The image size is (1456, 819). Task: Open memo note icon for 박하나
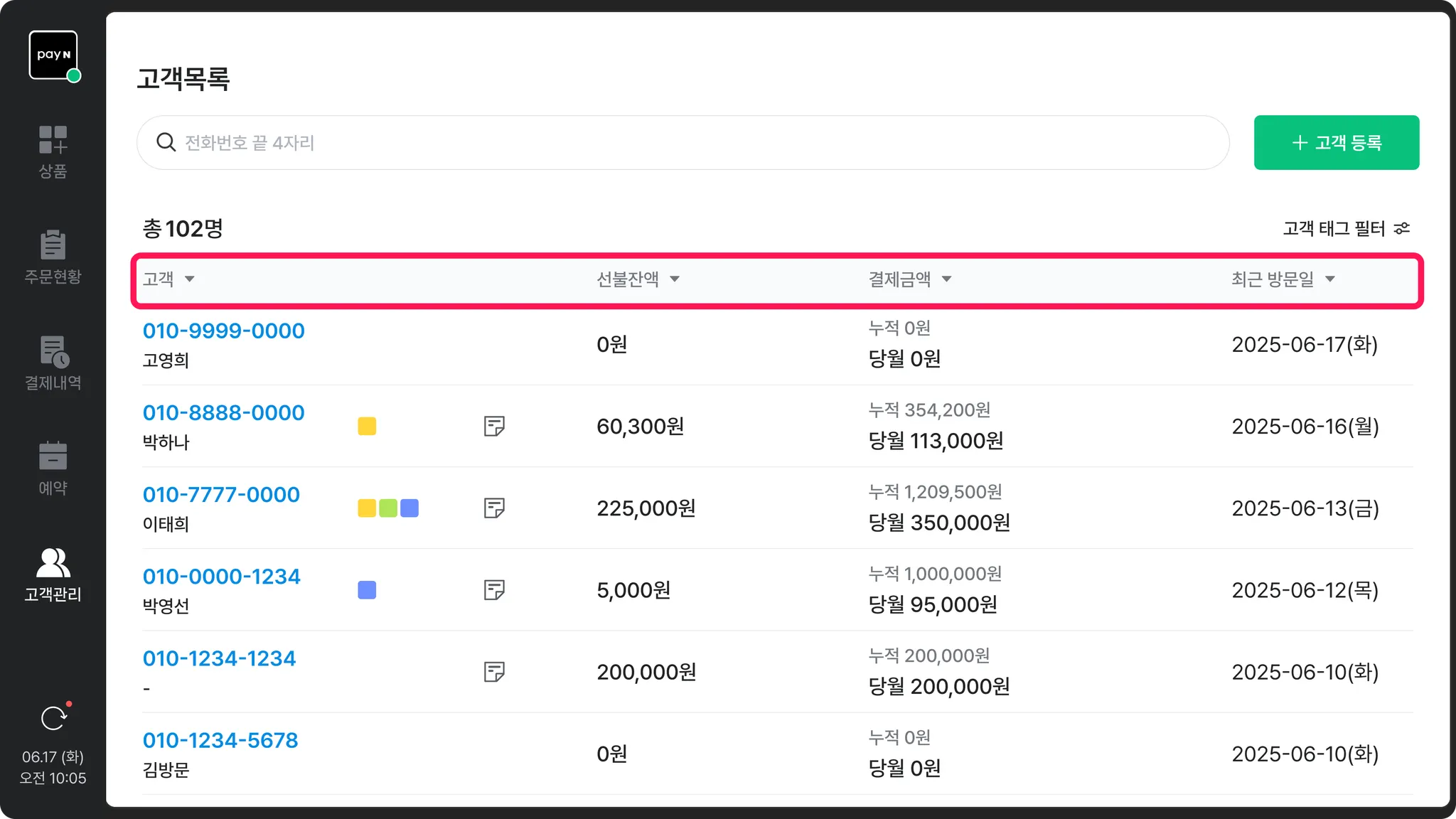pyautogui.click(x=494, y=427)
